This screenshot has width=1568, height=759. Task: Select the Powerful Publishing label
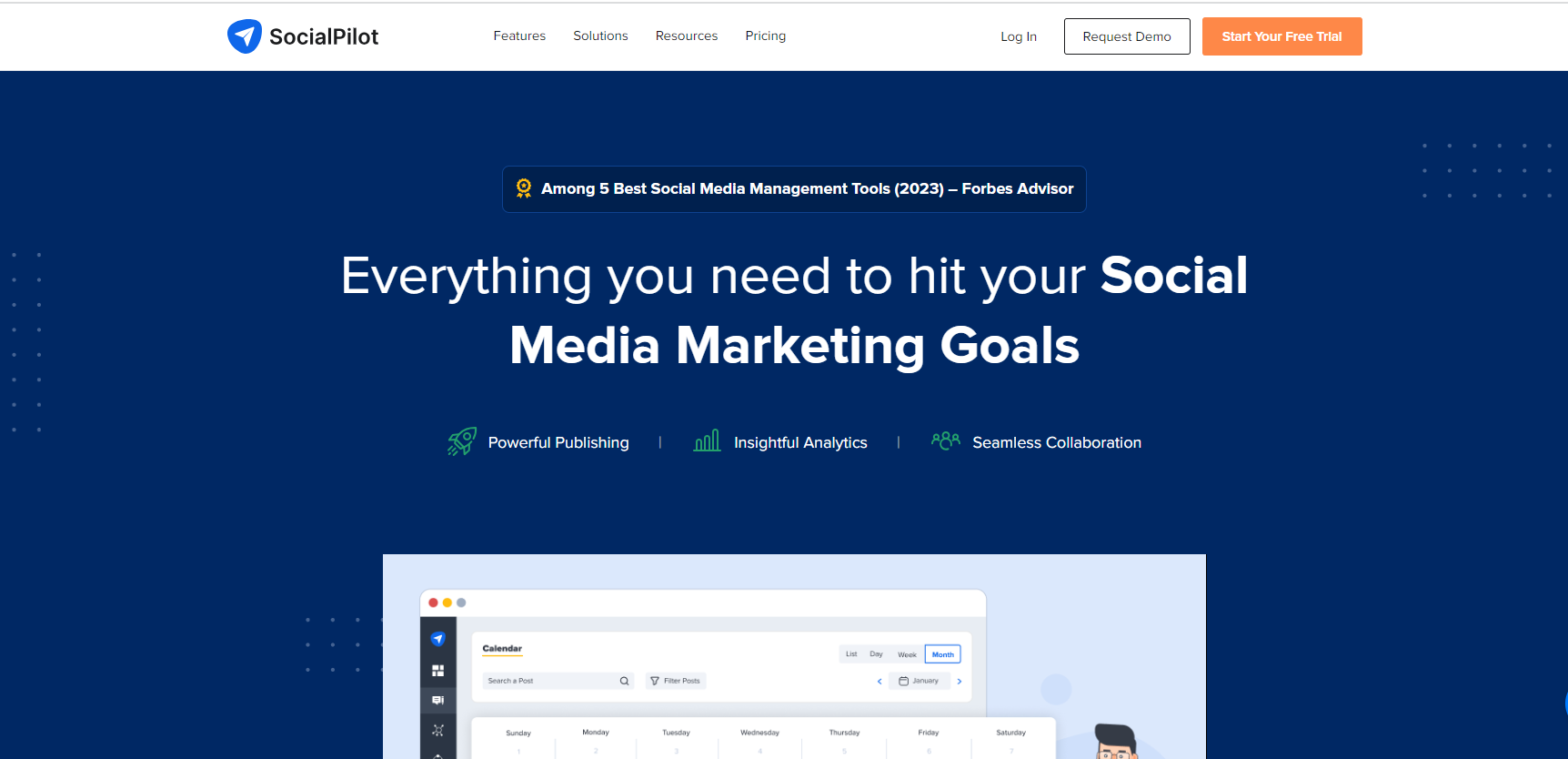point(558,442)
